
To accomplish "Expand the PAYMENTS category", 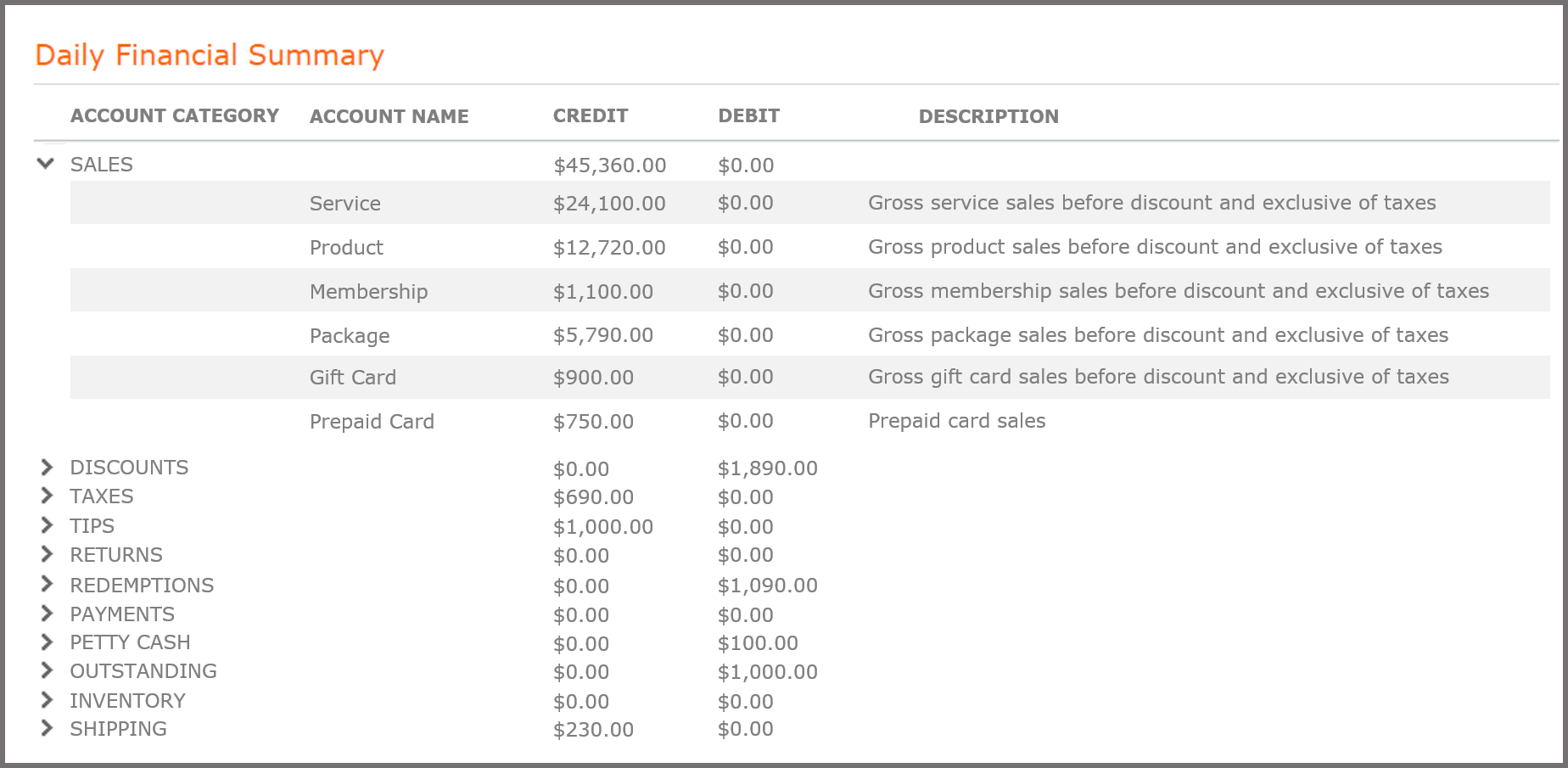I will [x=47, y=613].
